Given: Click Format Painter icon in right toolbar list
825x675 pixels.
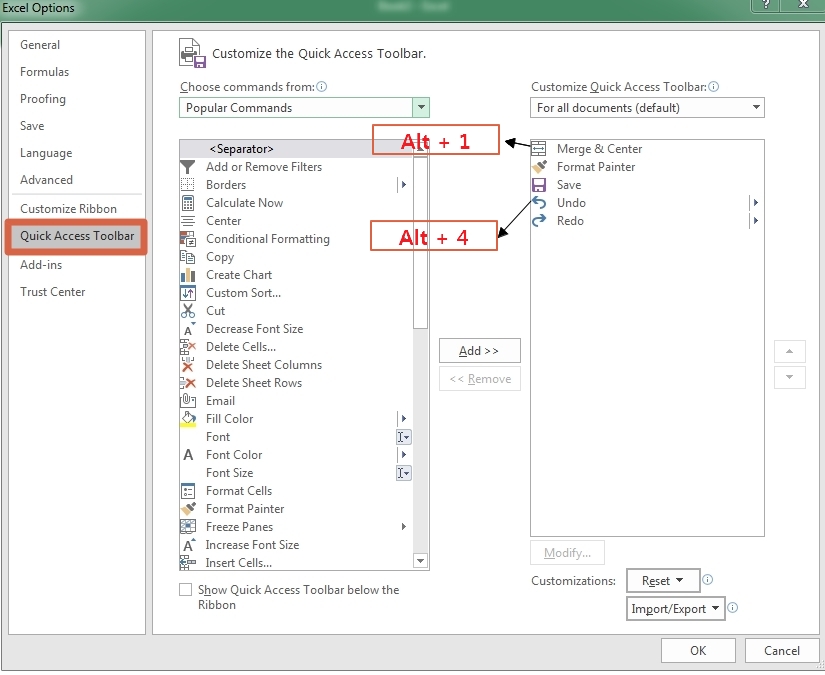Looking at the screenshot, I should (539, 167).
